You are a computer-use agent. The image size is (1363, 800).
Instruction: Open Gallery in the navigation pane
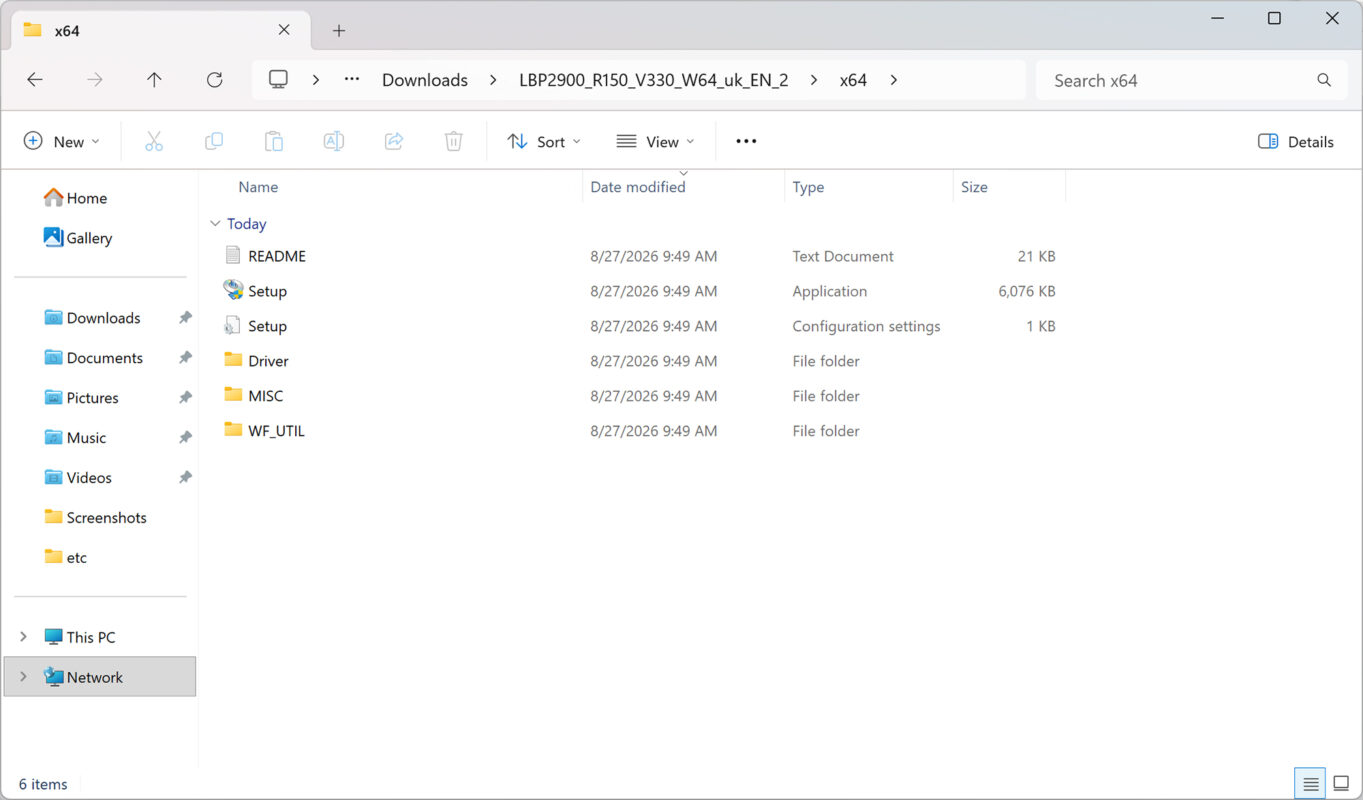(x=78, y=238)
